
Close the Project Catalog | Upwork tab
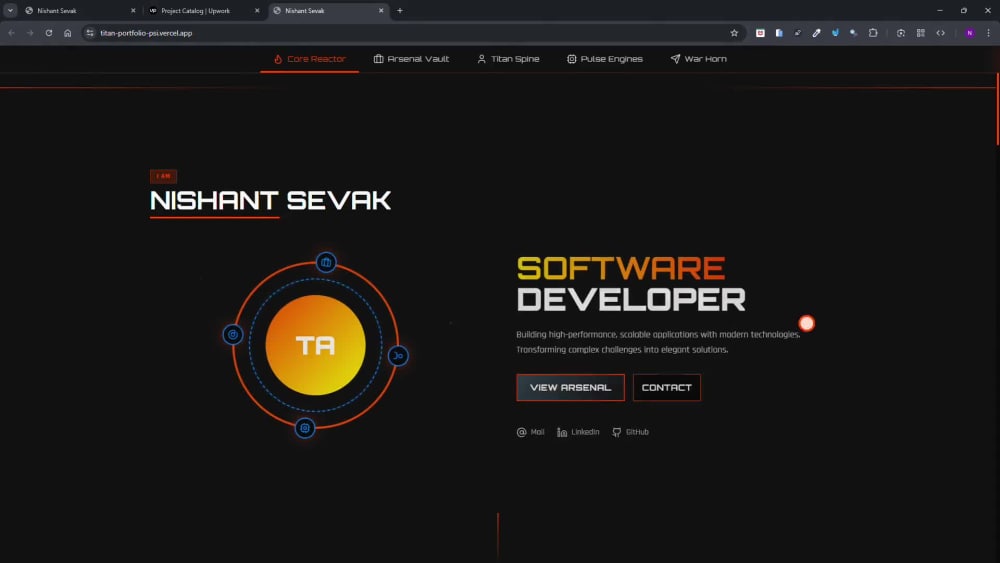[x=257, y=11]
